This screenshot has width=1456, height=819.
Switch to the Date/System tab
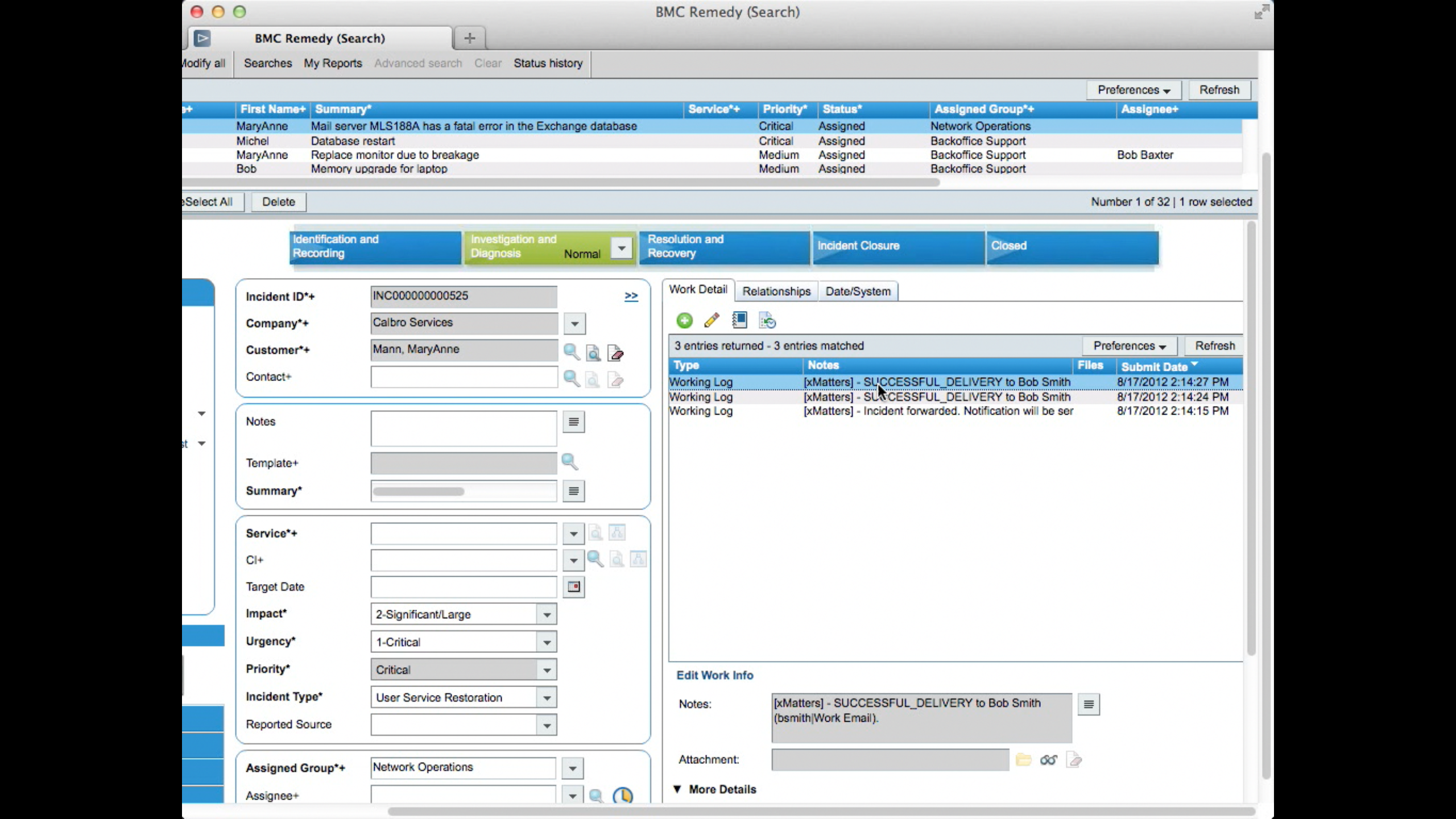[x=858, y=291]
